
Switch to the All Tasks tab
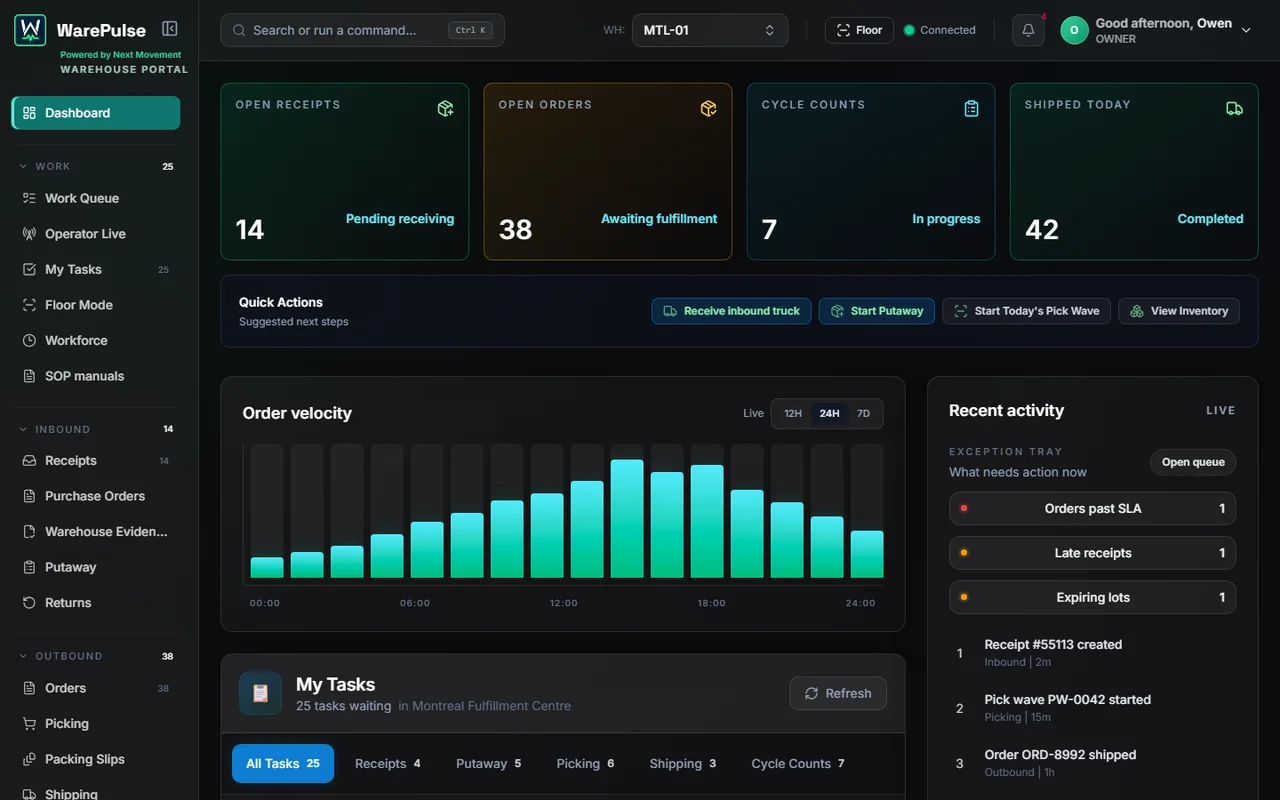283,763
